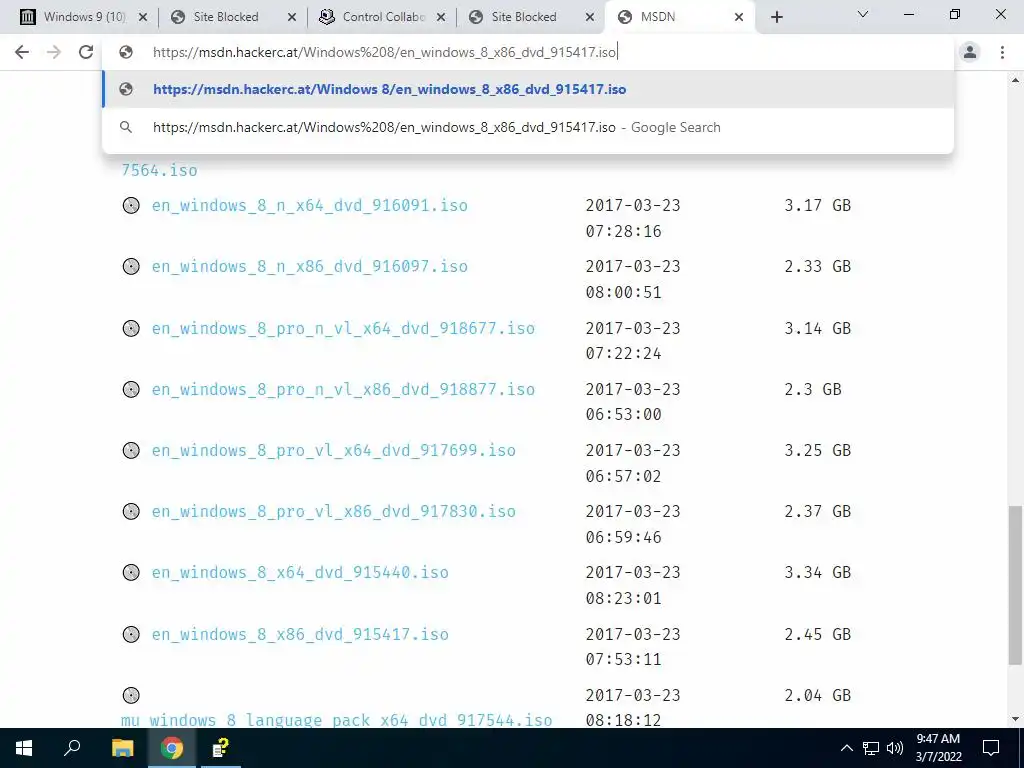
Task: Click disc icon above the language pack link
Action: [x=131, y=695]
